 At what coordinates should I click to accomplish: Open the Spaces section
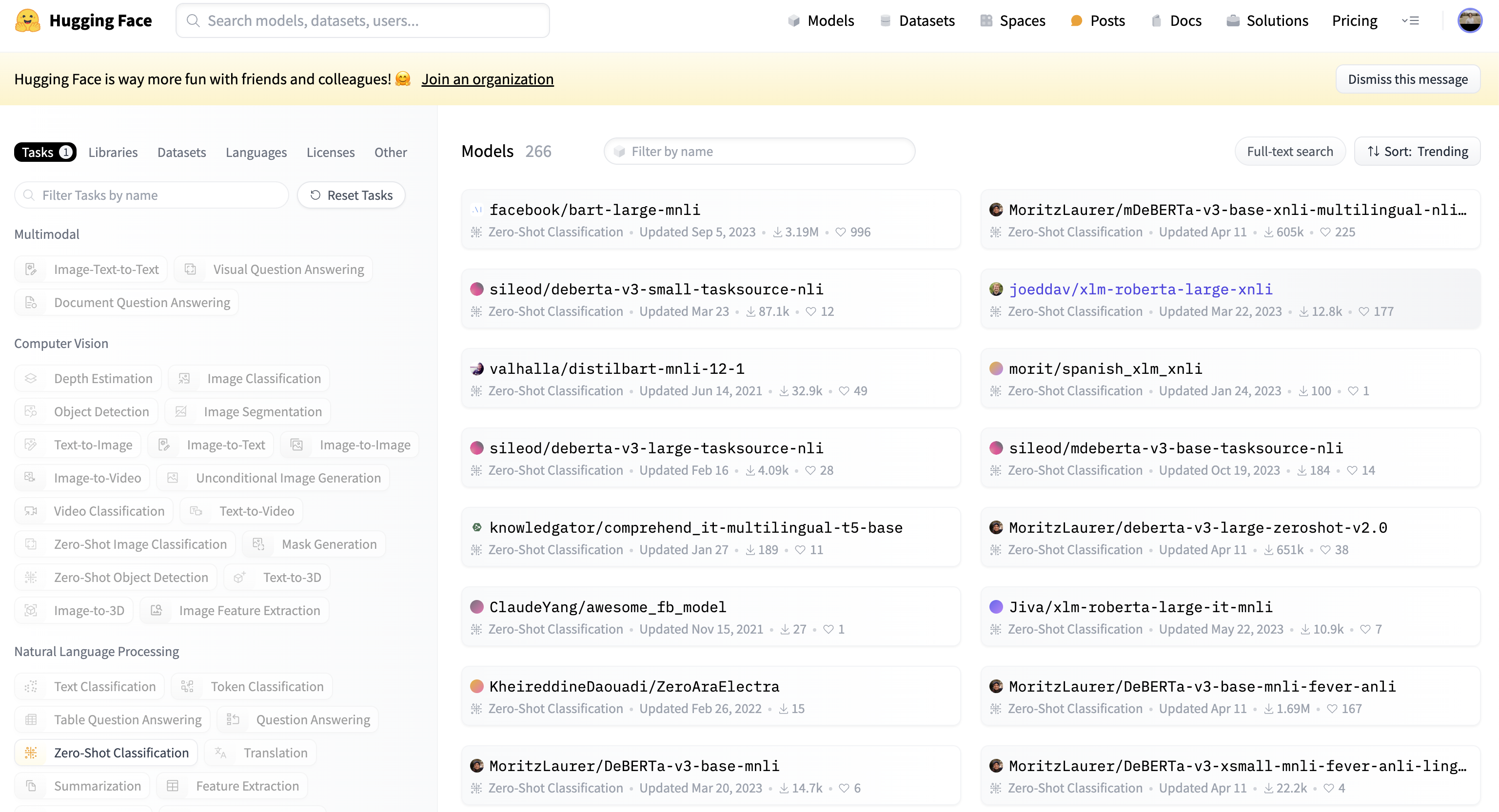coord(1023,20)
